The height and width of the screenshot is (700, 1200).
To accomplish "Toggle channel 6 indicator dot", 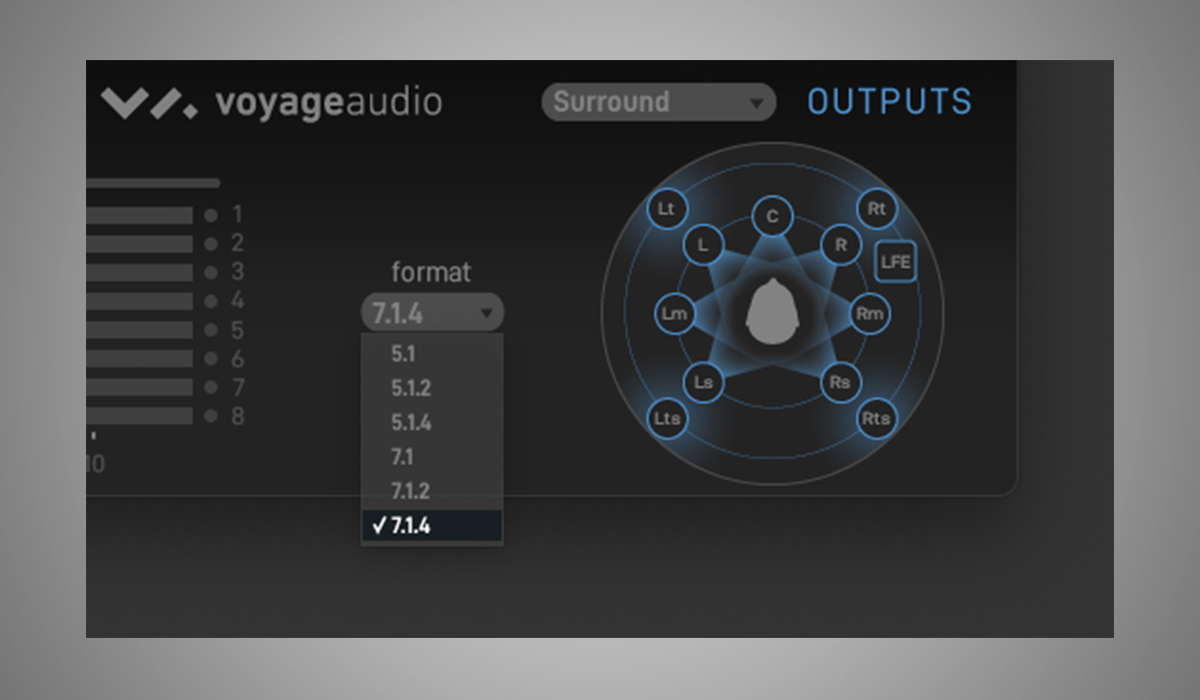I will coord(211,358).
